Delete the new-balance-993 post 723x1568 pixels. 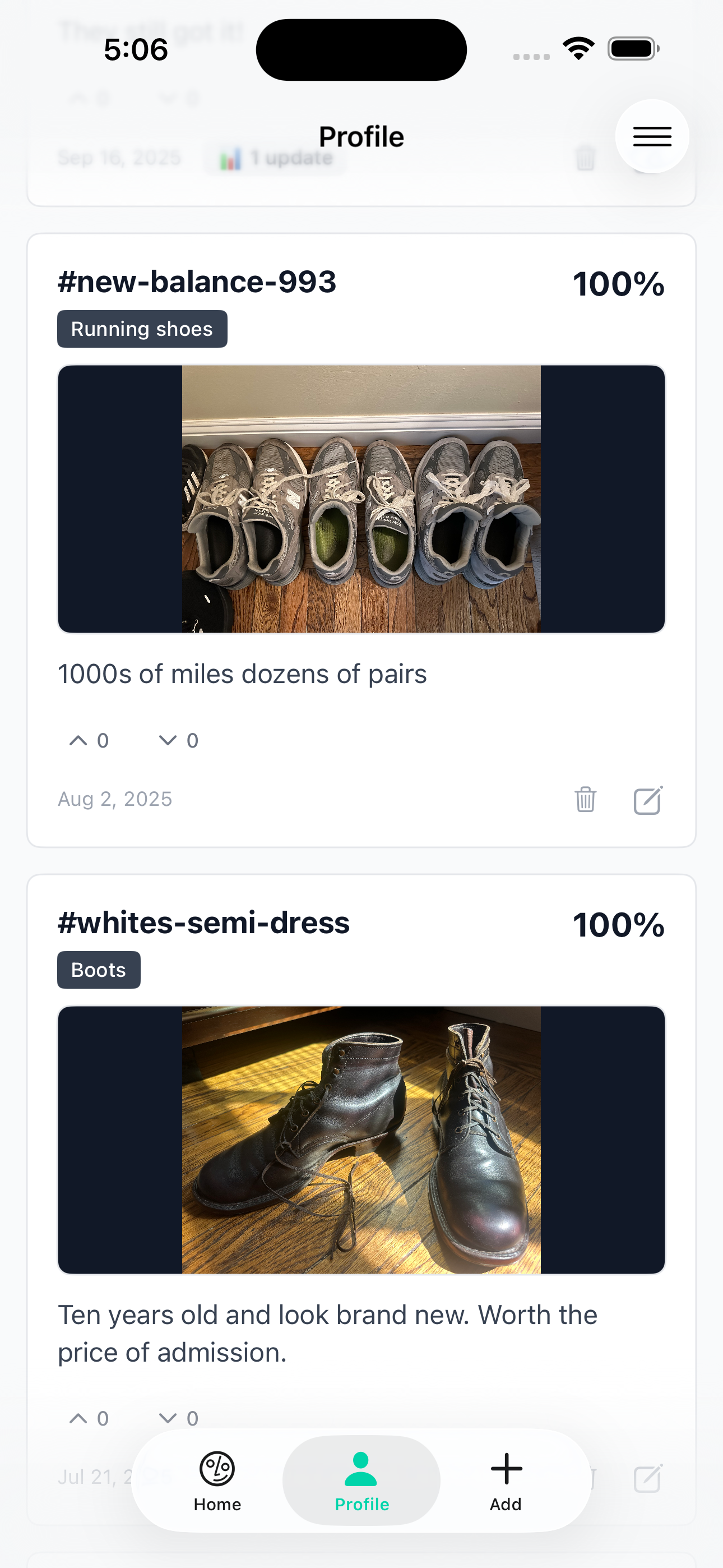(585, 799)
